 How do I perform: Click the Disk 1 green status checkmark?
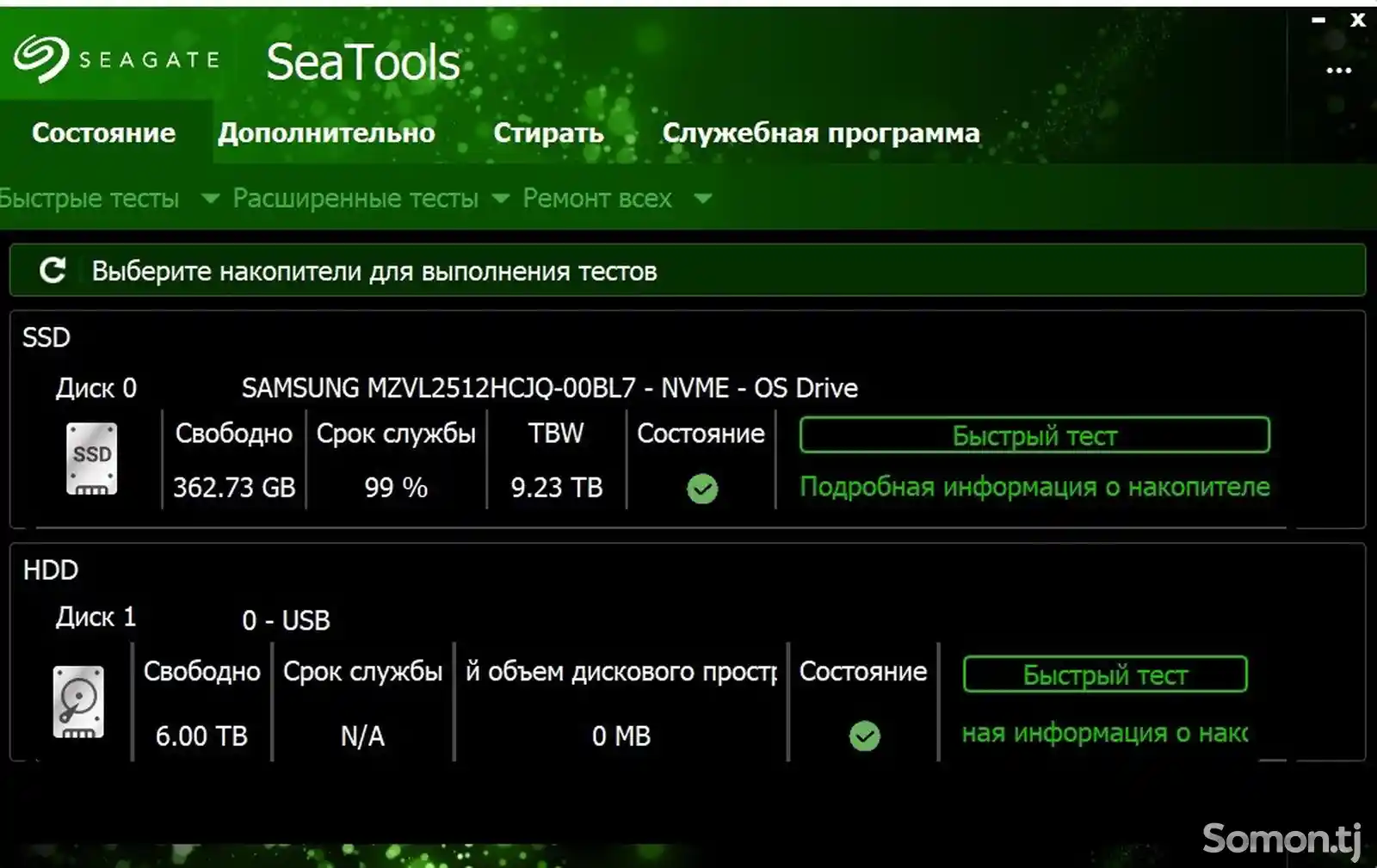(864, 736)
